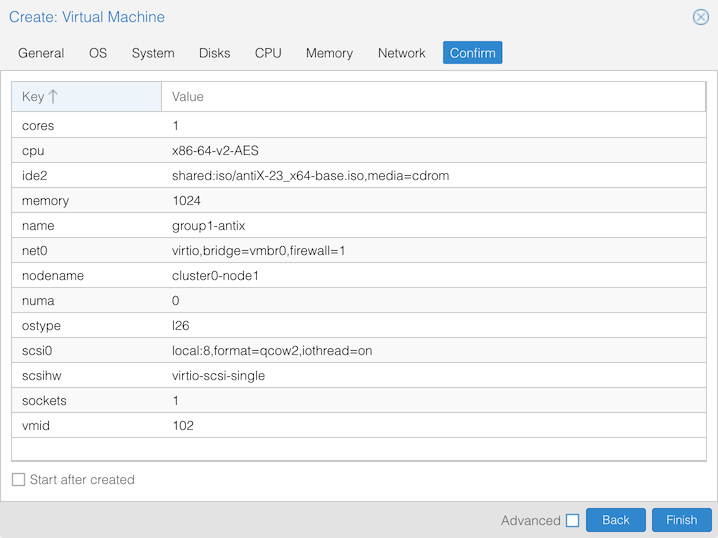Click the Back button
The image size is (718, 538).
pos(615,520)
